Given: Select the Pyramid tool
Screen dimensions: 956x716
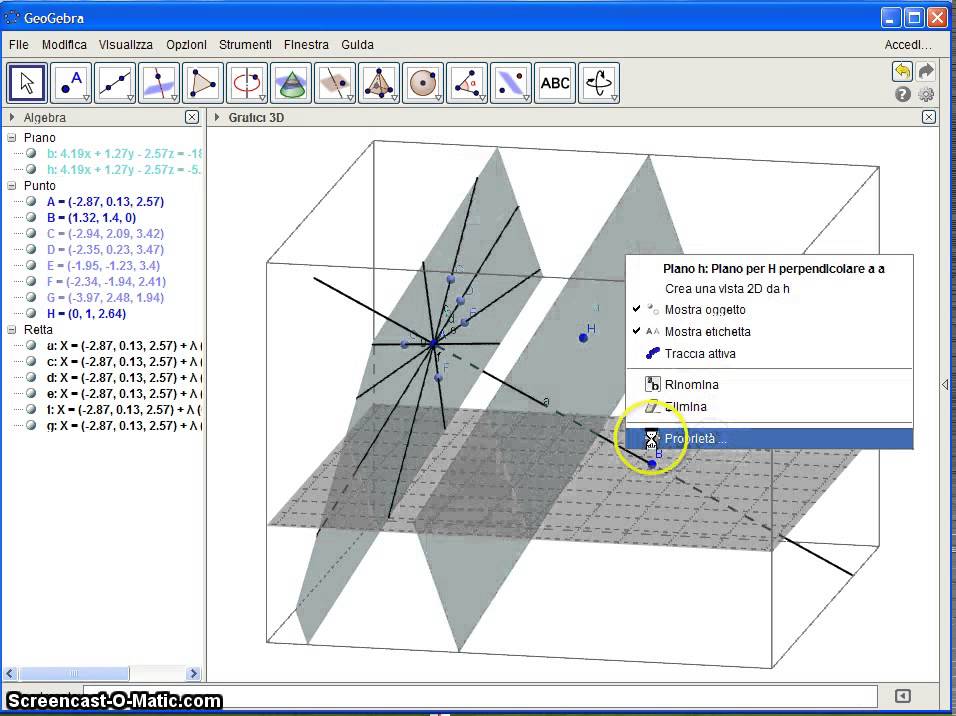Looking at the screenshot, I should 379,83.
